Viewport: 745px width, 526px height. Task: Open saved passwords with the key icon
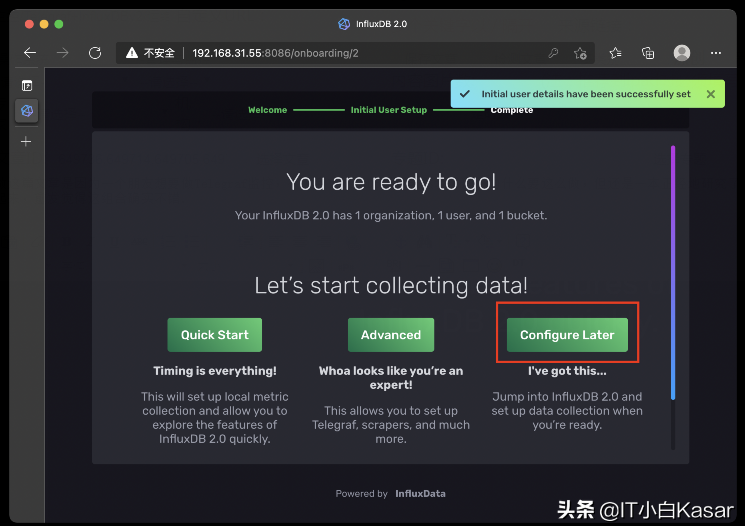click(x=553, y=53)
